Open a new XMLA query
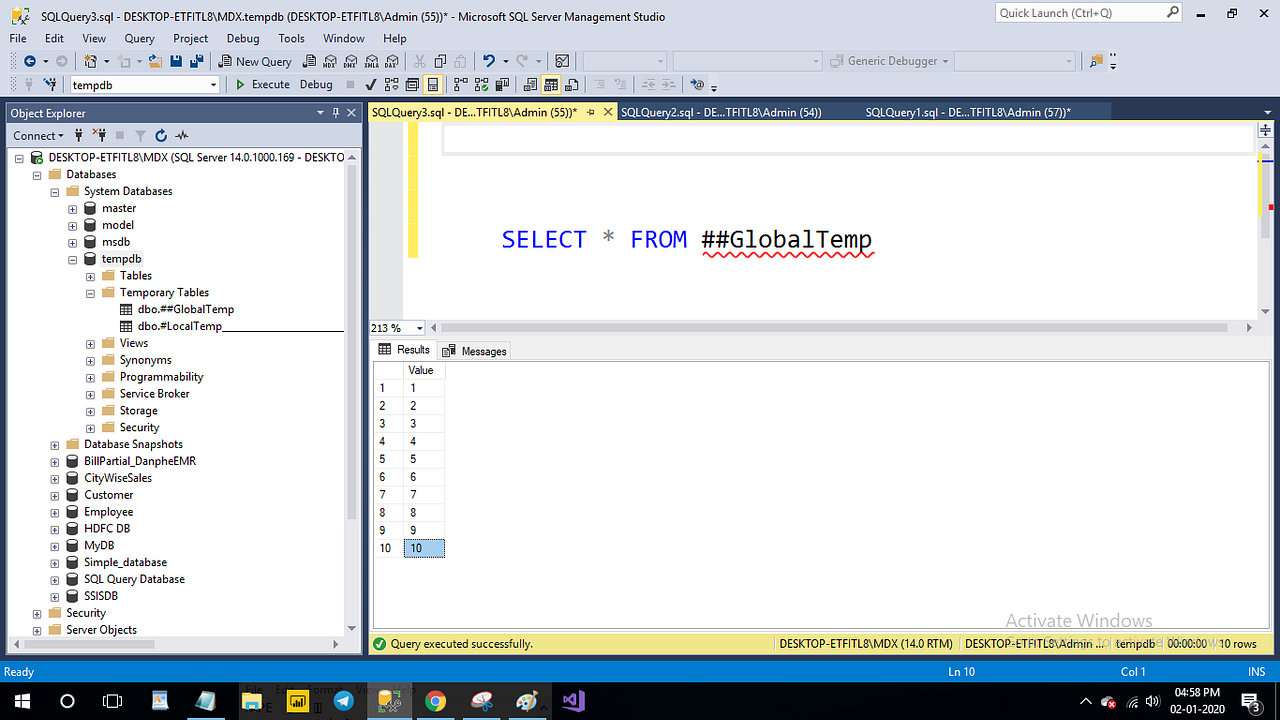Screen dimensions: 1280x720 click(x=370, y=61)
